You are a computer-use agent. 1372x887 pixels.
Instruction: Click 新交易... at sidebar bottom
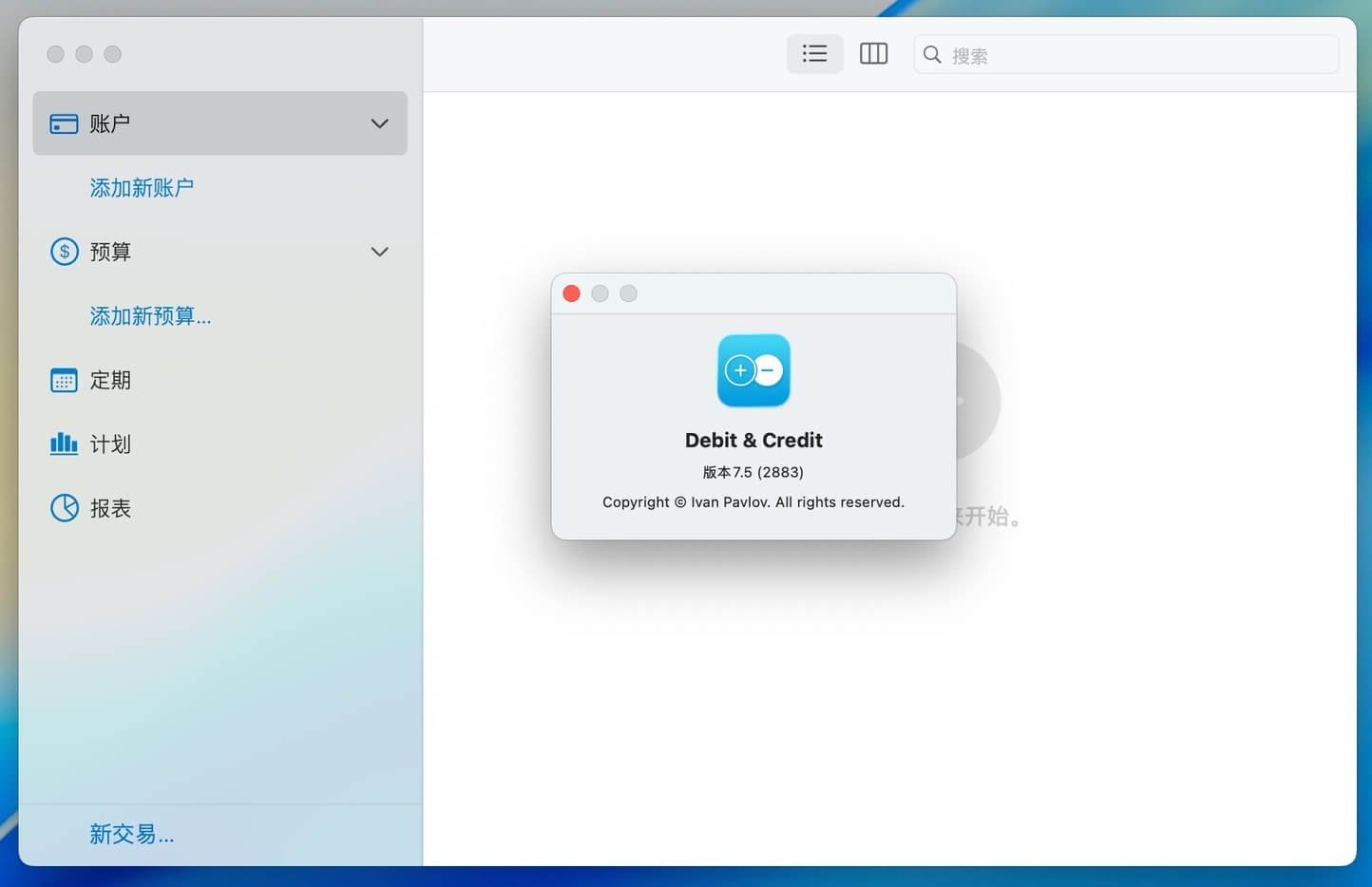[132, 835]
